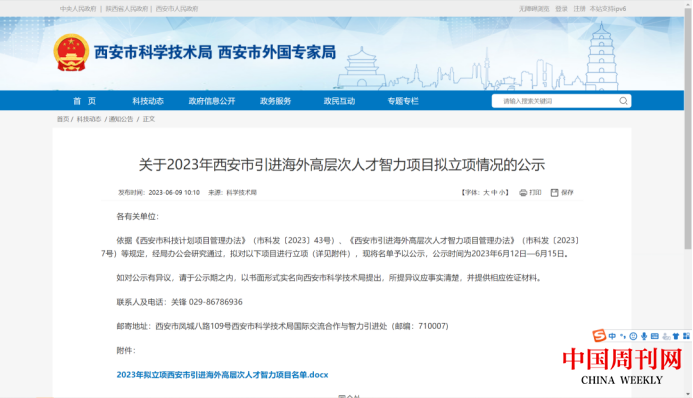Open 专题专栏 navigation menu
This screenshot has width=693, height=398.
coord(403,101)
